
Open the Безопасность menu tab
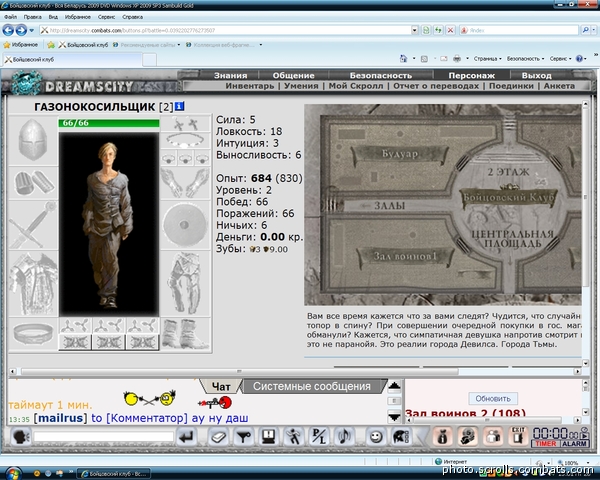click(381, 75)
